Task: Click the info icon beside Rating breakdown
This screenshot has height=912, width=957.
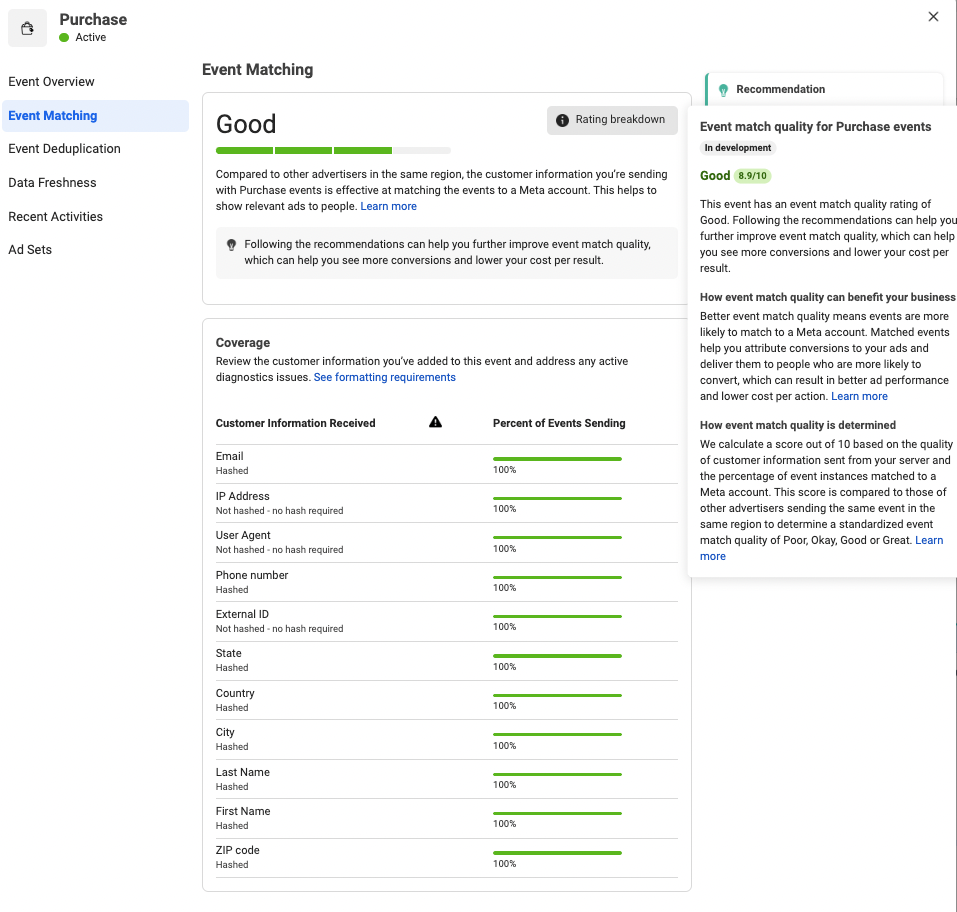Action: (x=561, y=120)
